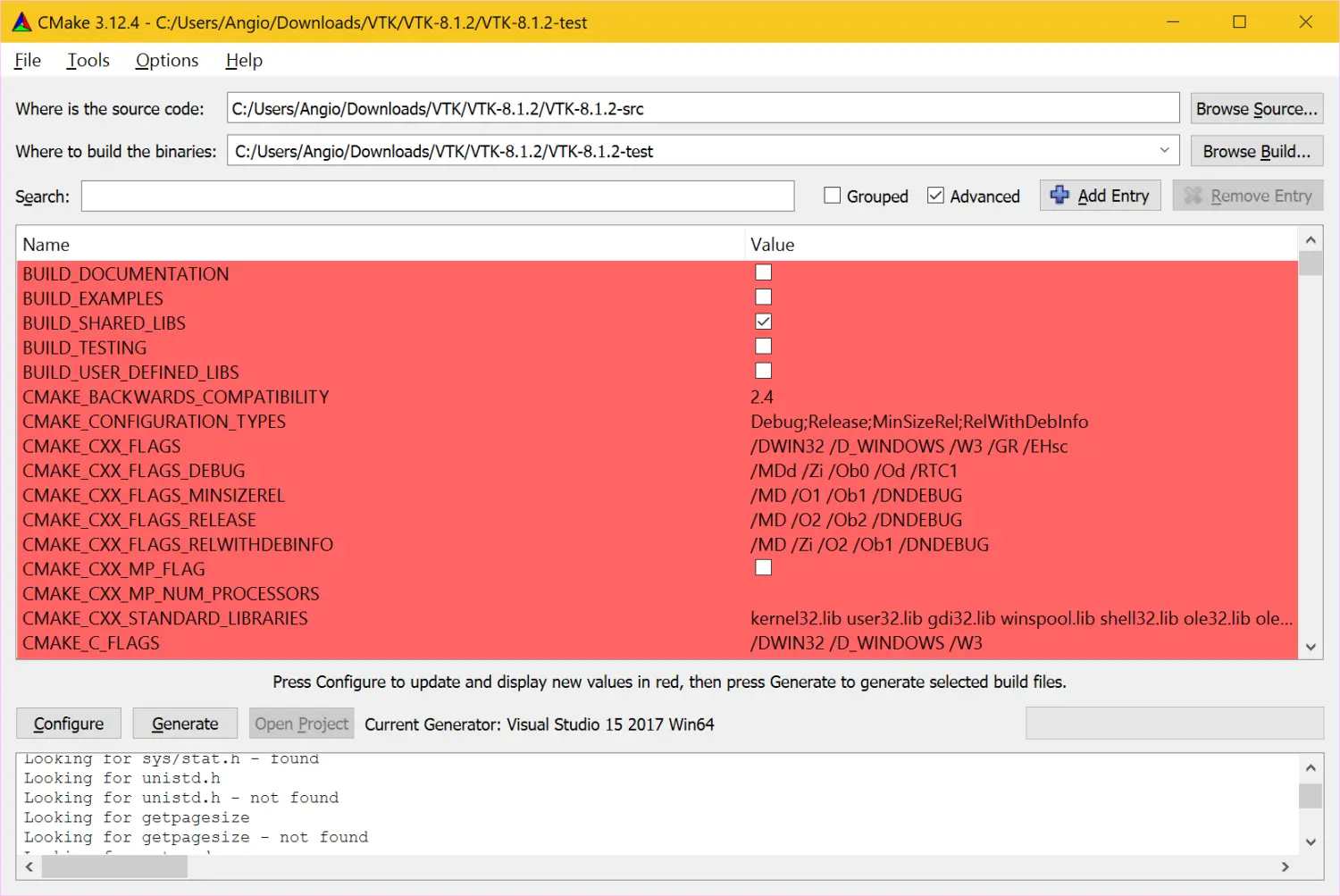Select the CMAKE_CXX_STANDARD_LIBRARIES entry
The image size is (1340, 896).
tap(165, 618)
